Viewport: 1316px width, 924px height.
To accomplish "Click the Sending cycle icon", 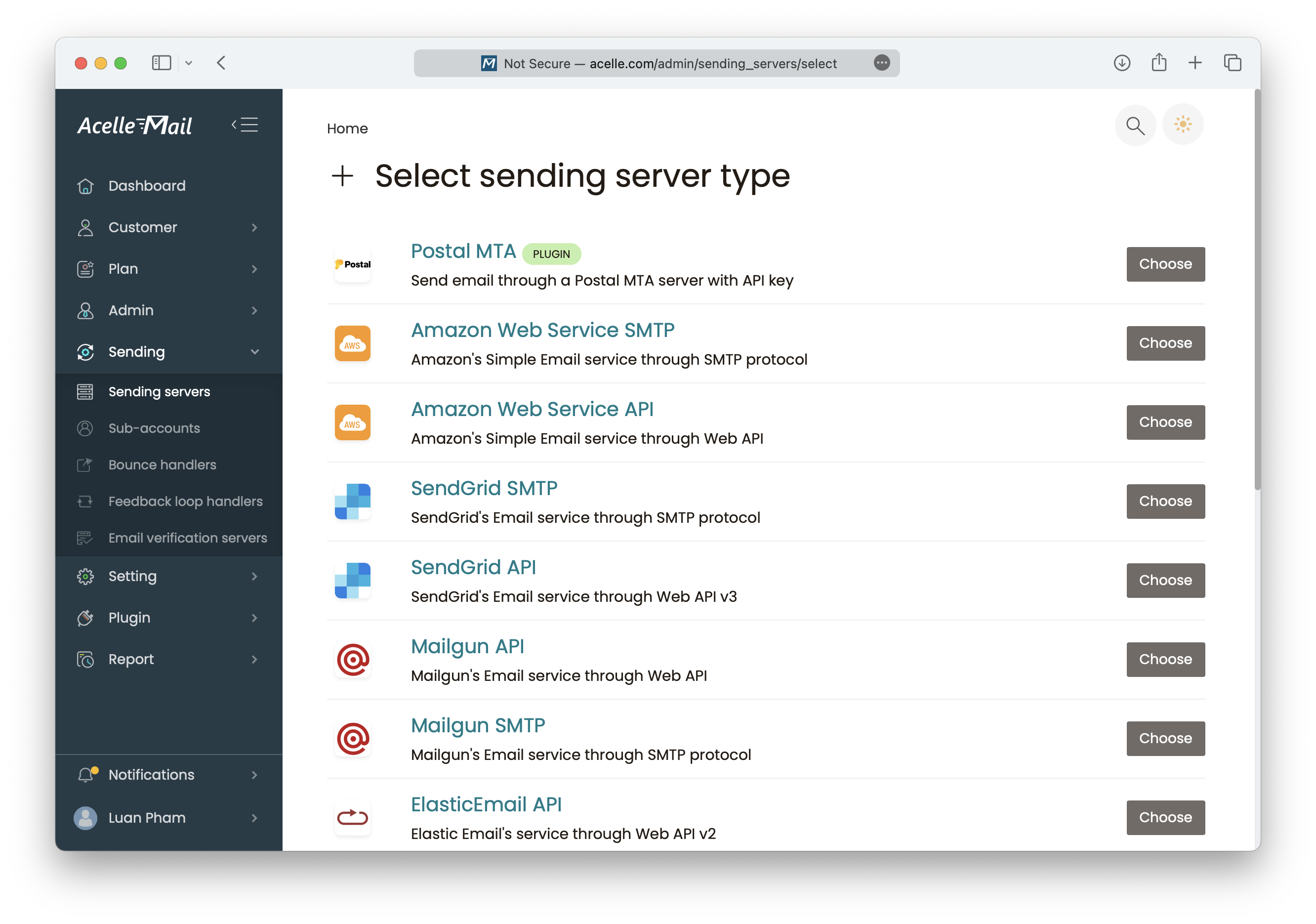I will click(85, 352).
